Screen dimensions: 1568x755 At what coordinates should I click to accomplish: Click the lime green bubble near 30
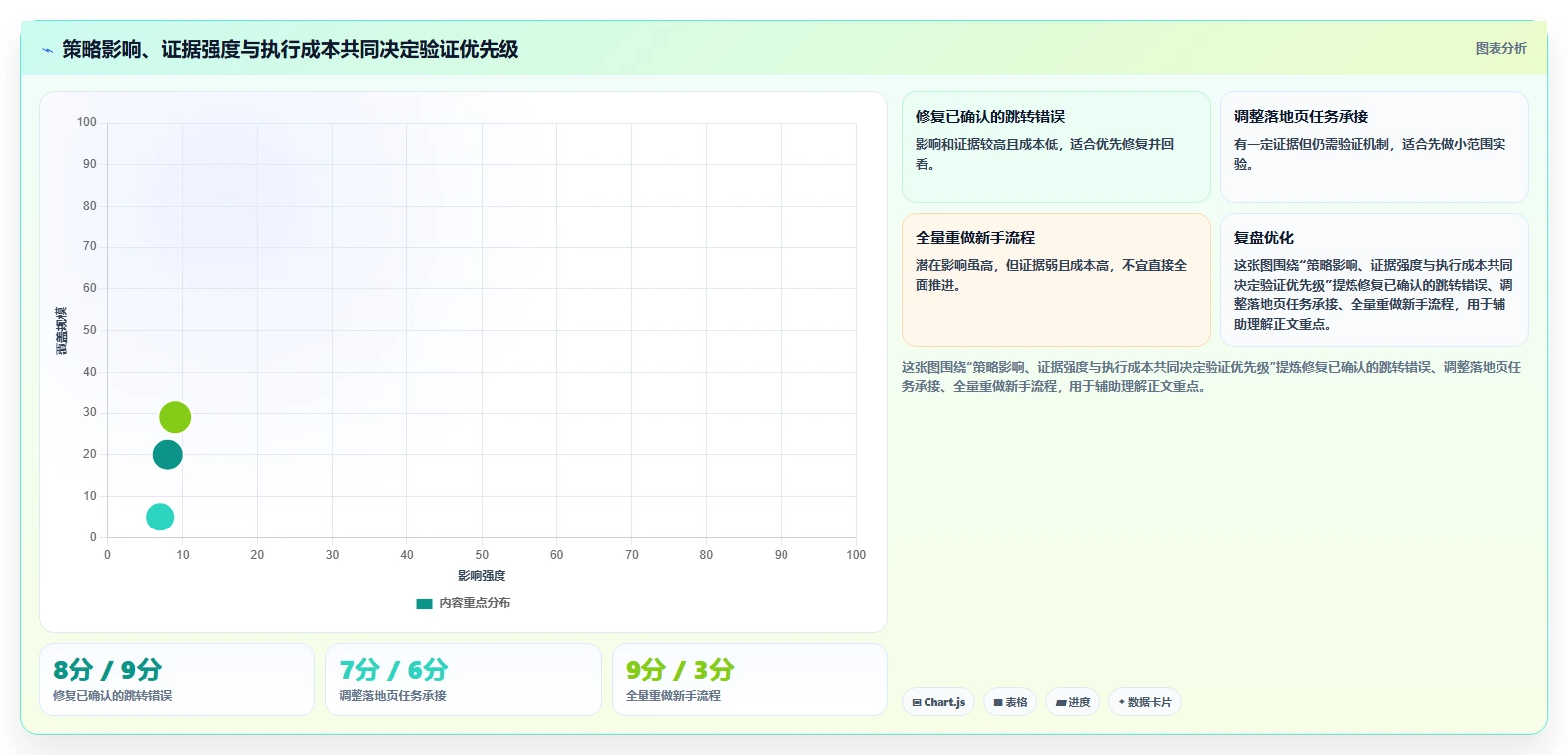(175, 417)
